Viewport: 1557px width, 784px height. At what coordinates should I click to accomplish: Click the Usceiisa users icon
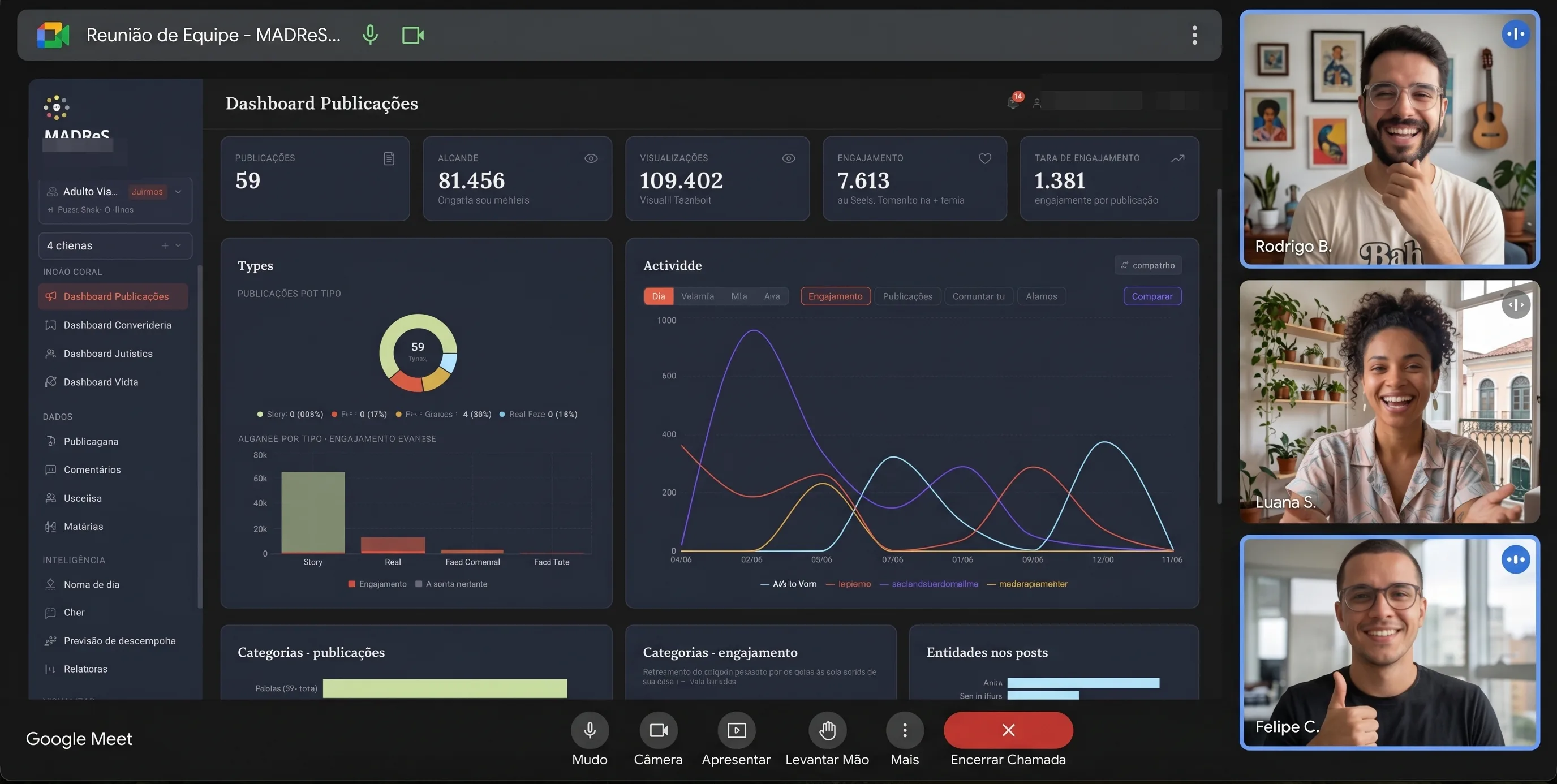[x=51, y=498]
